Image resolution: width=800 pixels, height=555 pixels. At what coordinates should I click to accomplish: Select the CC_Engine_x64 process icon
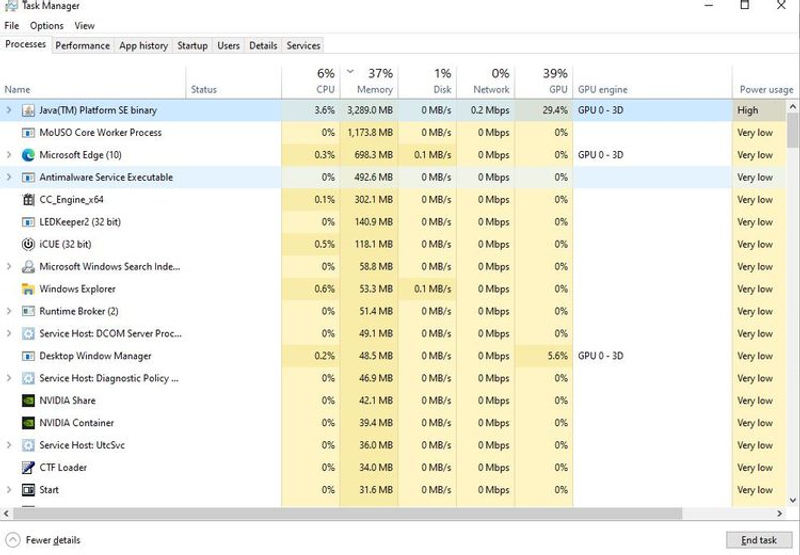tap(28, 200)
